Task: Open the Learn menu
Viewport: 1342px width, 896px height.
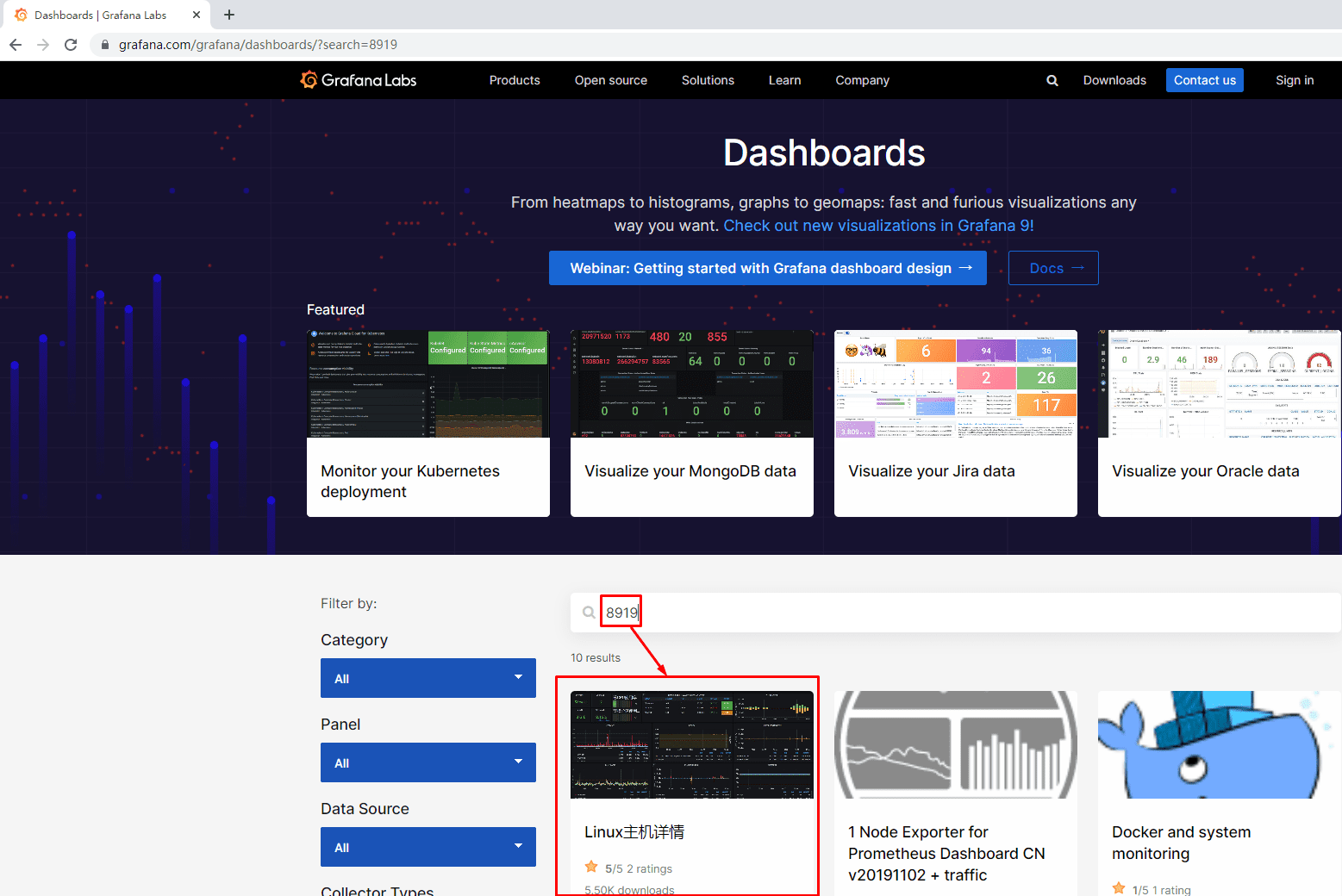Action: tap(784, 80)
